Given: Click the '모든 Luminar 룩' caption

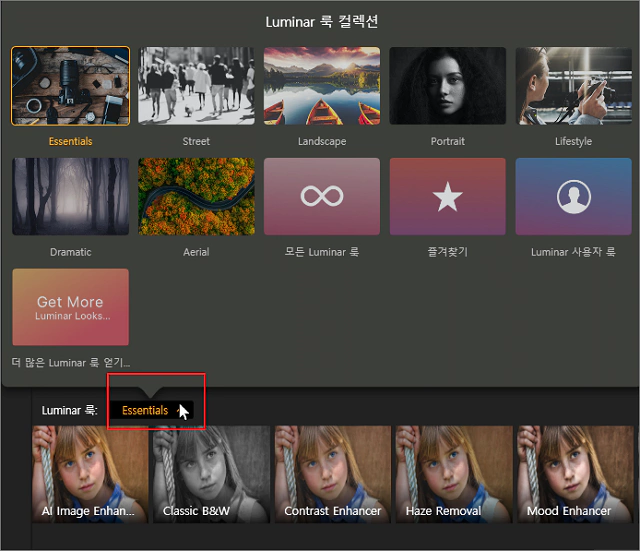Looking at the screenshot, I should 322,252.
